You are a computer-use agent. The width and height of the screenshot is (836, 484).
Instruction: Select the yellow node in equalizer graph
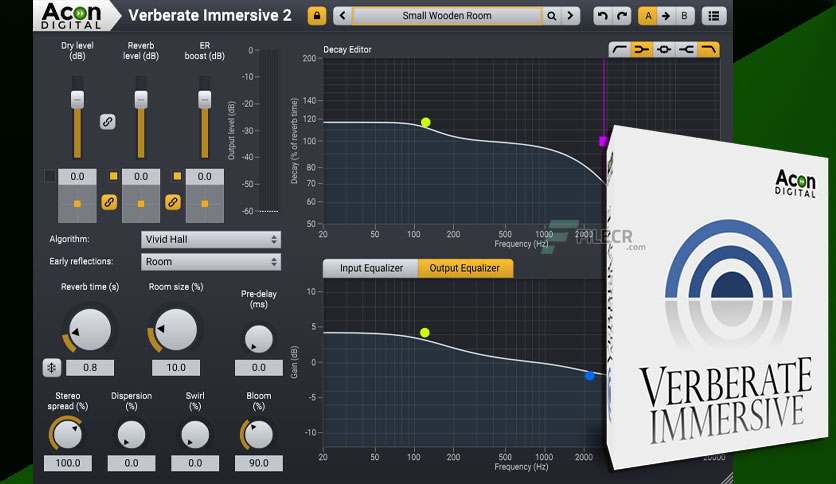[424, 333]
